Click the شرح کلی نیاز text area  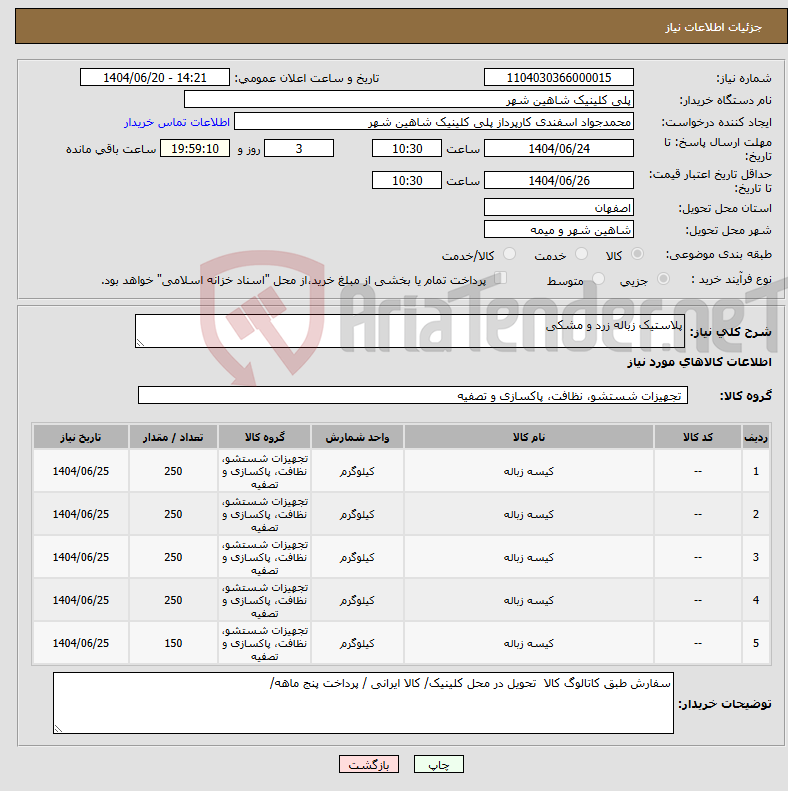pos(410,331)
